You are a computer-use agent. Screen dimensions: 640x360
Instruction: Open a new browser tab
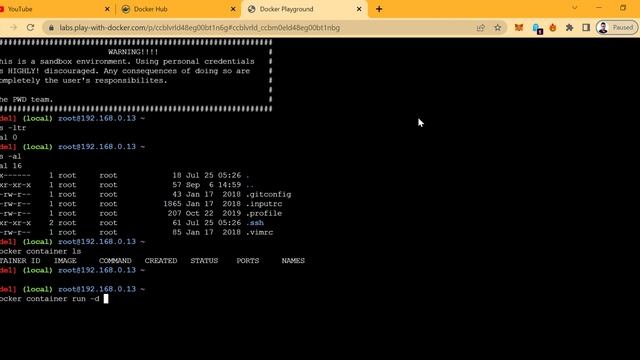(x=379, y=9)
